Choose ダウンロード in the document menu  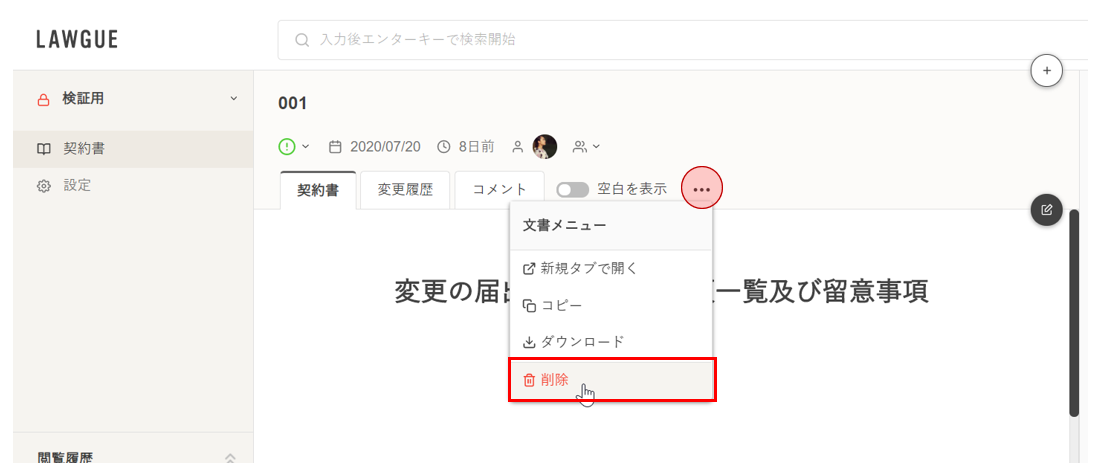pos(582,342)
